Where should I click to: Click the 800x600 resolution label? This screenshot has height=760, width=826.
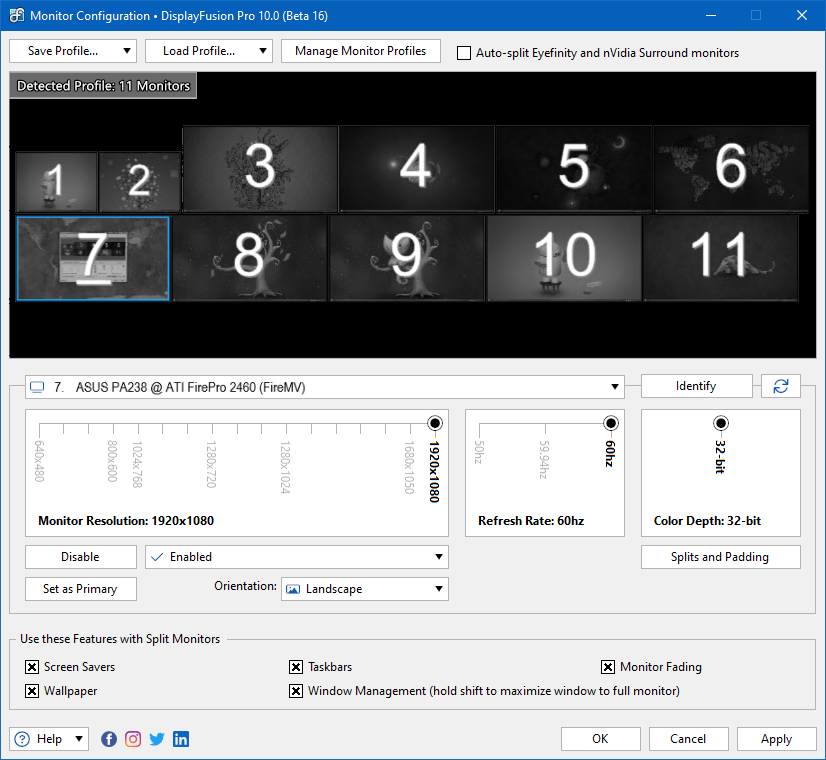click(112, 461)
